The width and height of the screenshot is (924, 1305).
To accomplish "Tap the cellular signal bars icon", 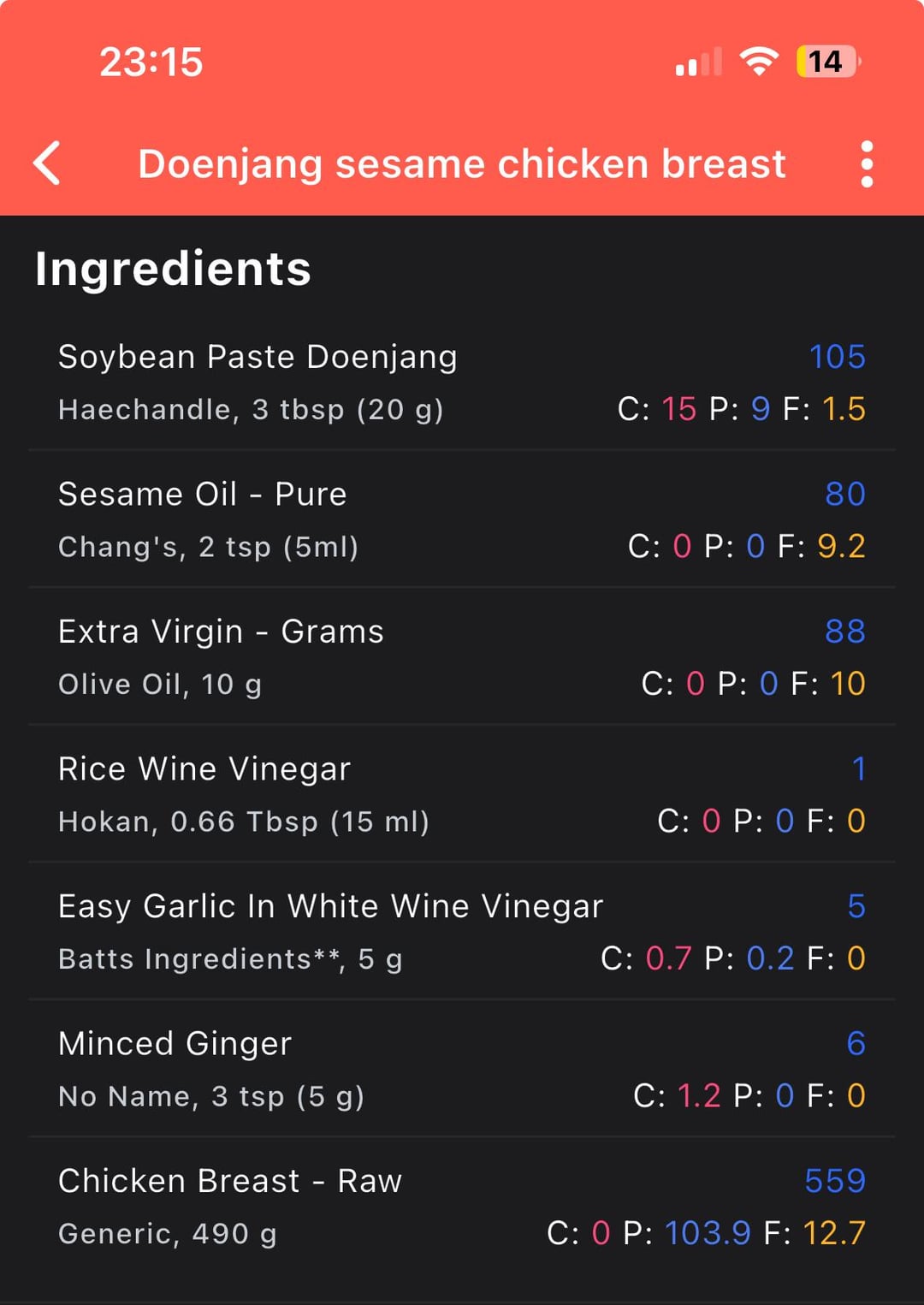I will (698, 62).
